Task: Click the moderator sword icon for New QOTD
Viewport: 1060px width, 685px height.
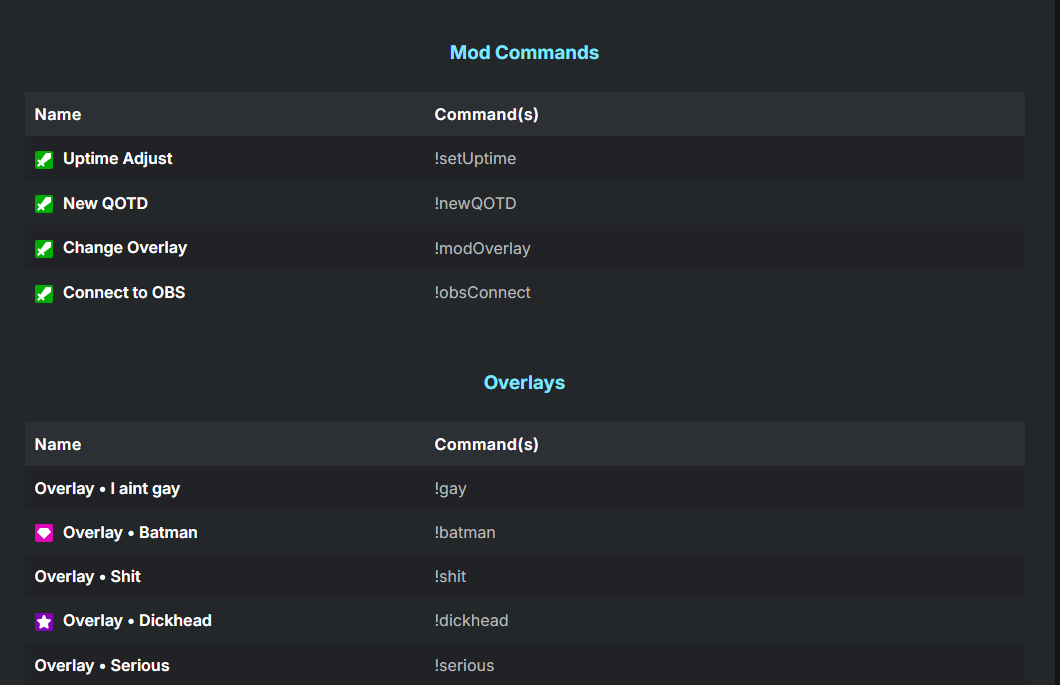Action: [44, 204]
